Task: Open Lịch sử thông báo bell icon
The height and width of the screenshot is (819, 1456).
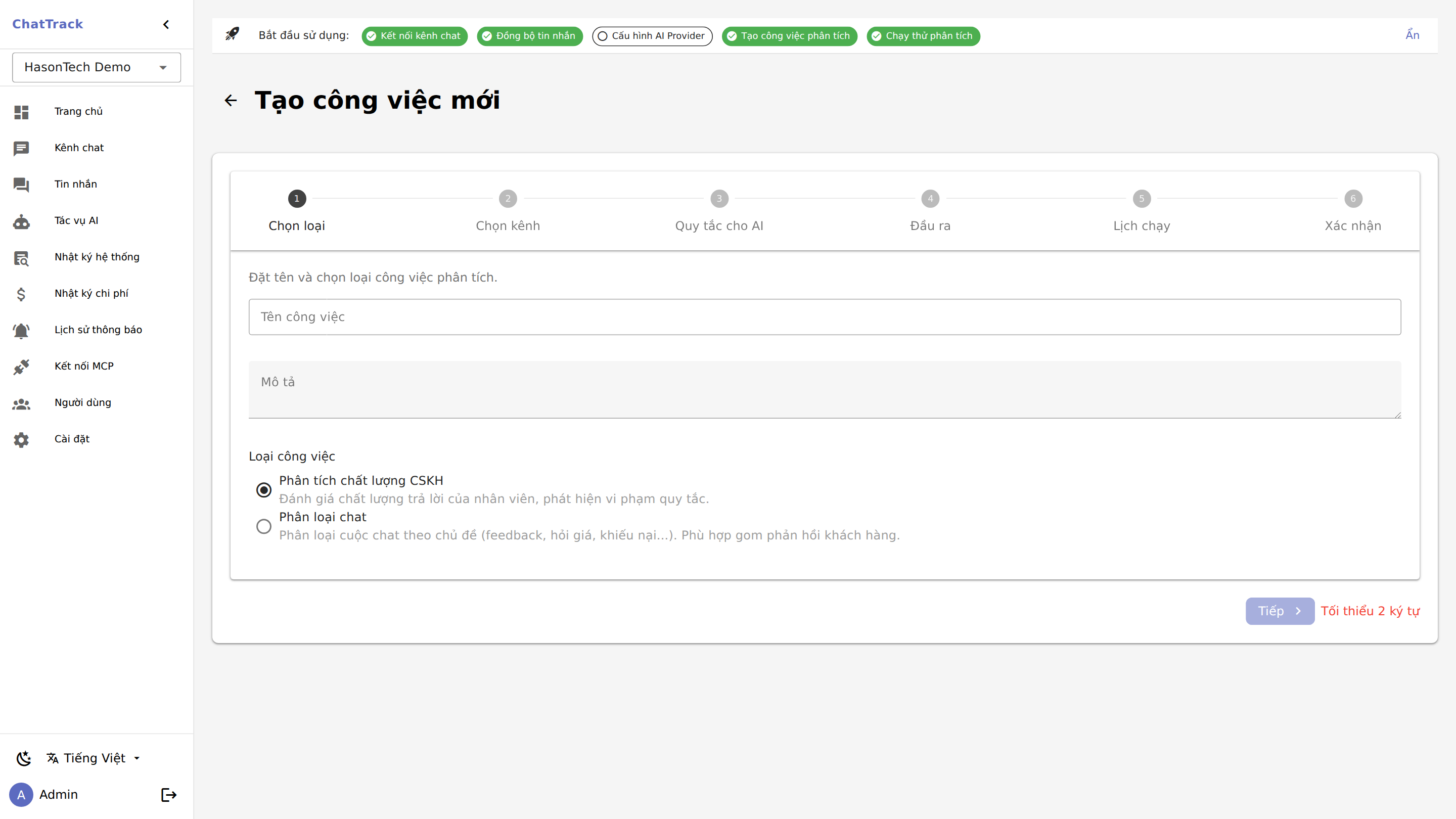Action: pos(21,330)
